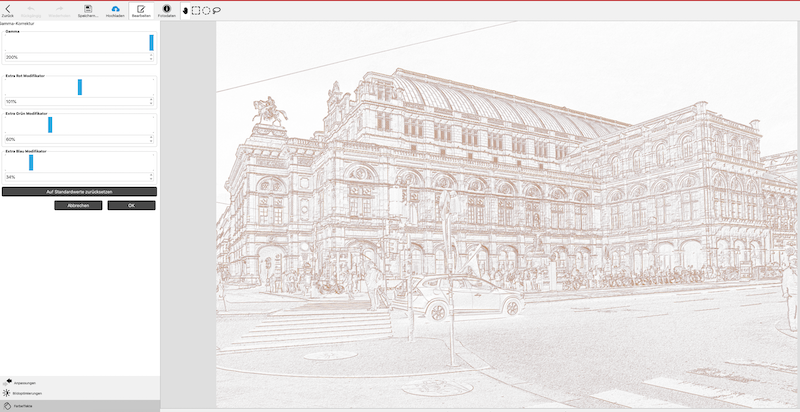This screenshot has width=800, height=412.
Task: Confirm gamma correction with OK
Action: point(132,205)
